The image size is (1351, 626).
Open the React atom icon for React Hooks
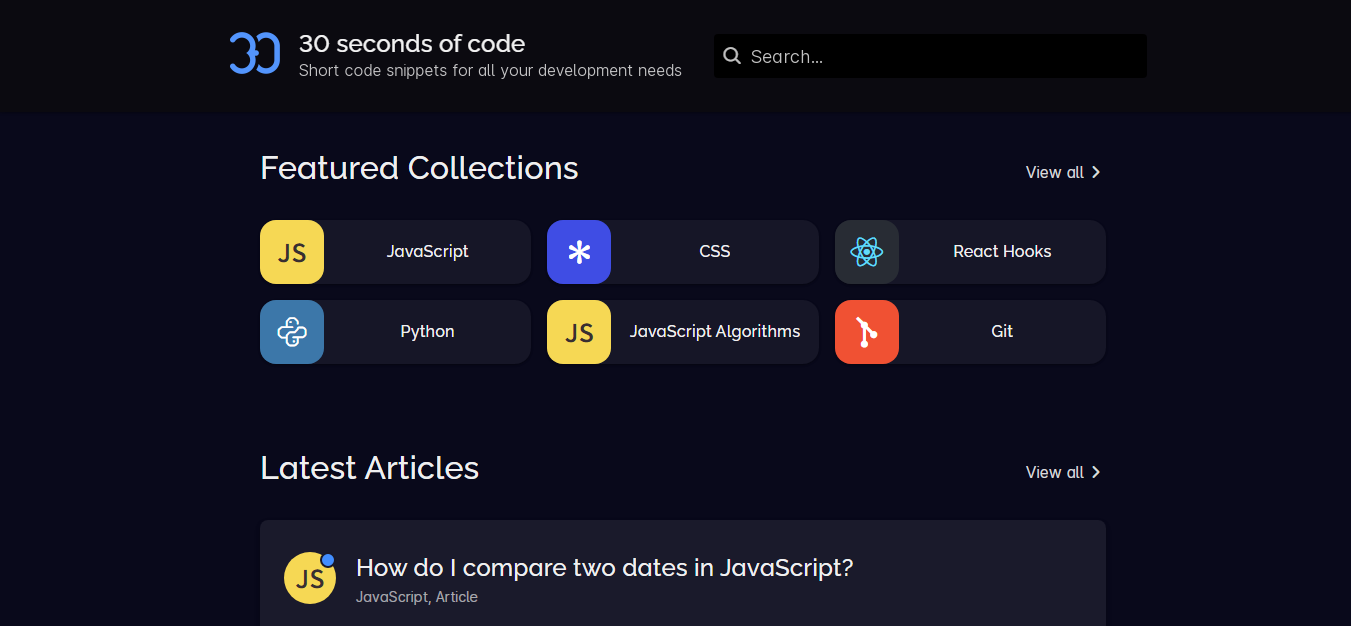[867, 252]
